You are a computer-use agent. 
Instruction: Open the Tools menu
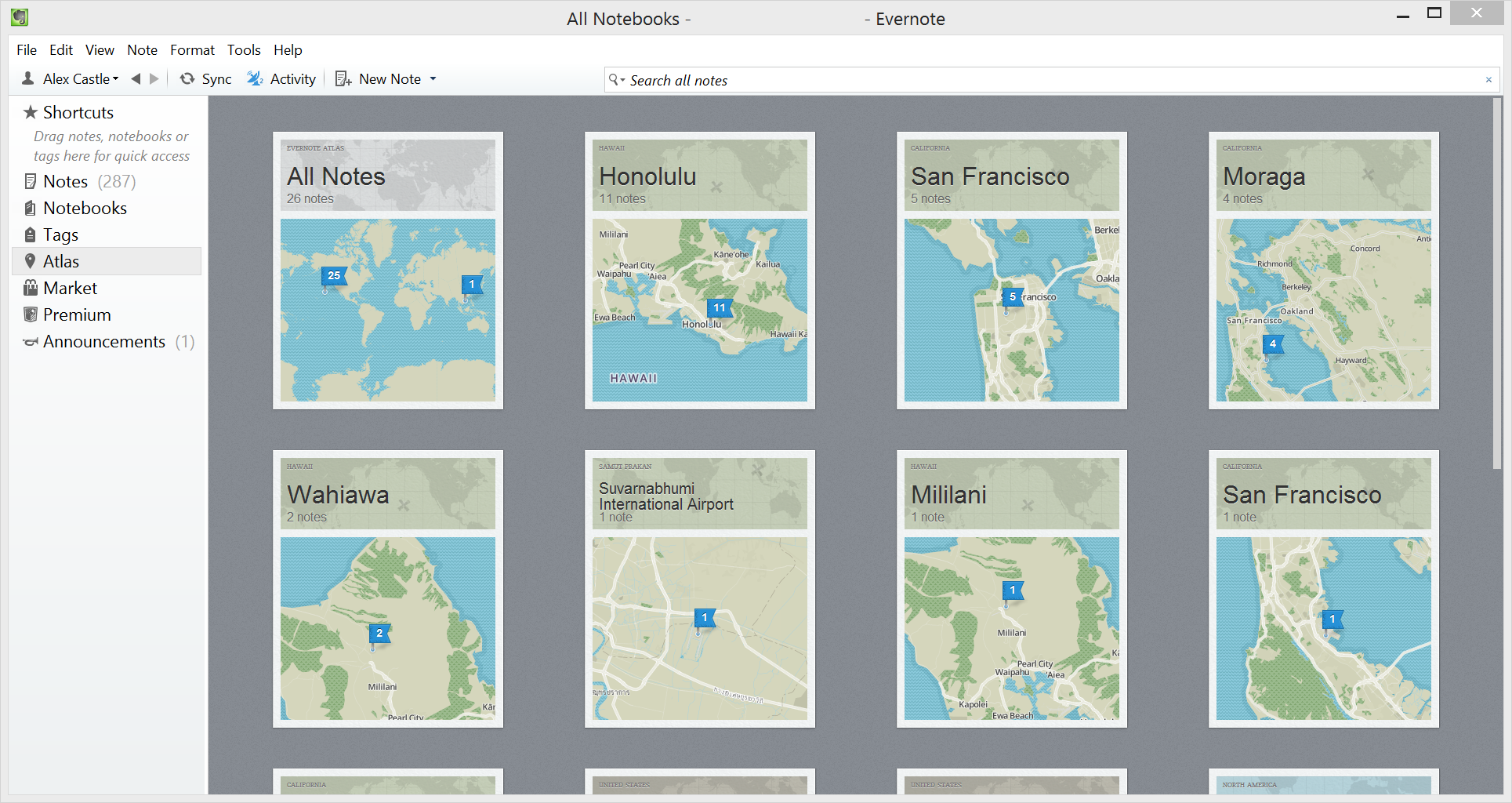coord(244,49)
